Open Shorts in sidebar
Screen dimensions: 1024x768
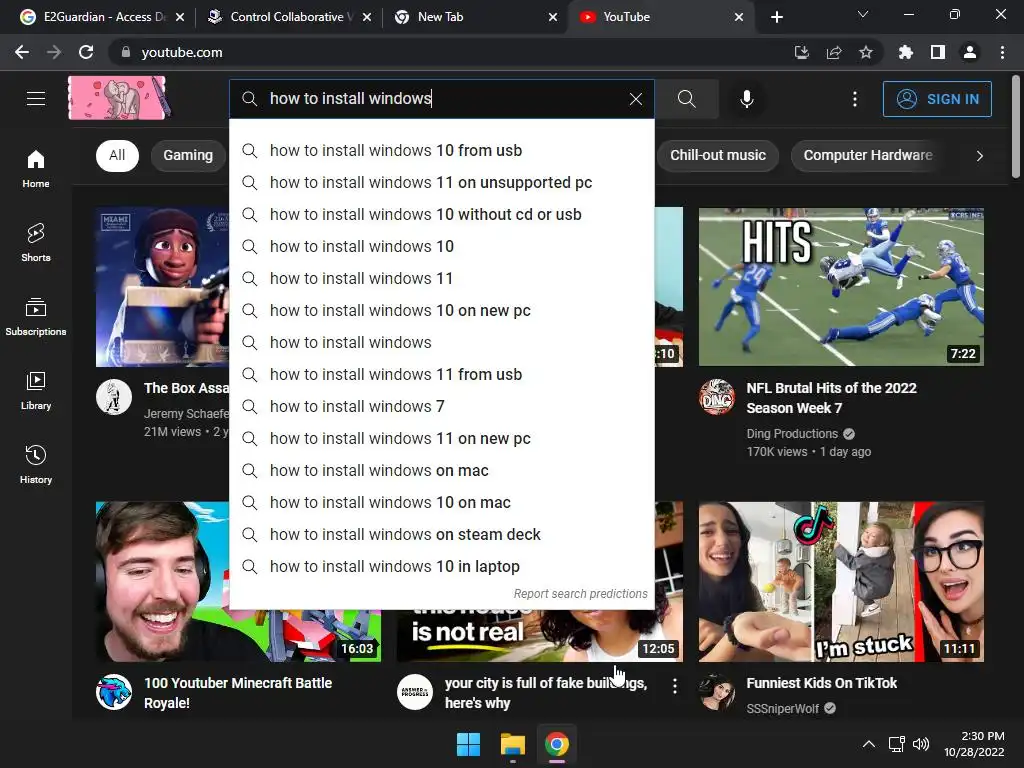pyautogui.click(x=36, y=242)
